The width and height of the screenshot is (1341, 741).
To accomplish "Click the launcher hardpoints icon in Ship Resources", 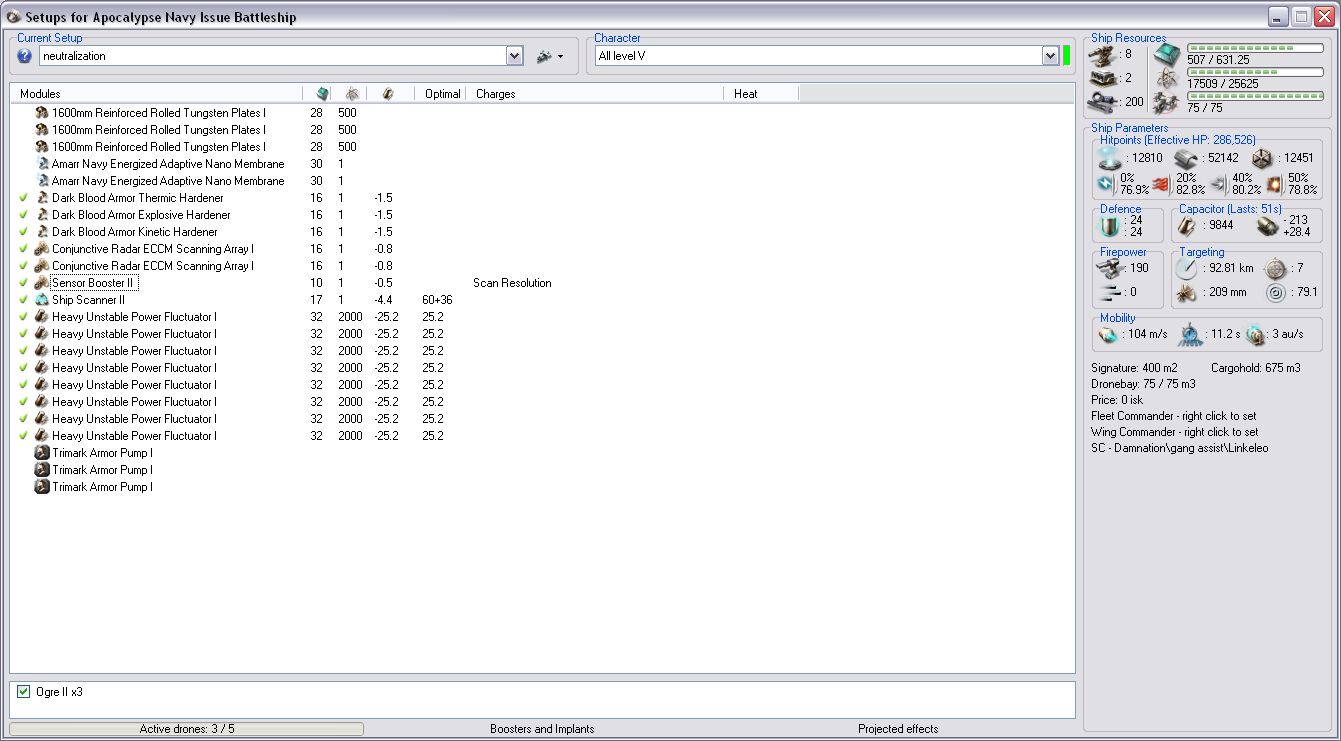I will coord(1104,78).
